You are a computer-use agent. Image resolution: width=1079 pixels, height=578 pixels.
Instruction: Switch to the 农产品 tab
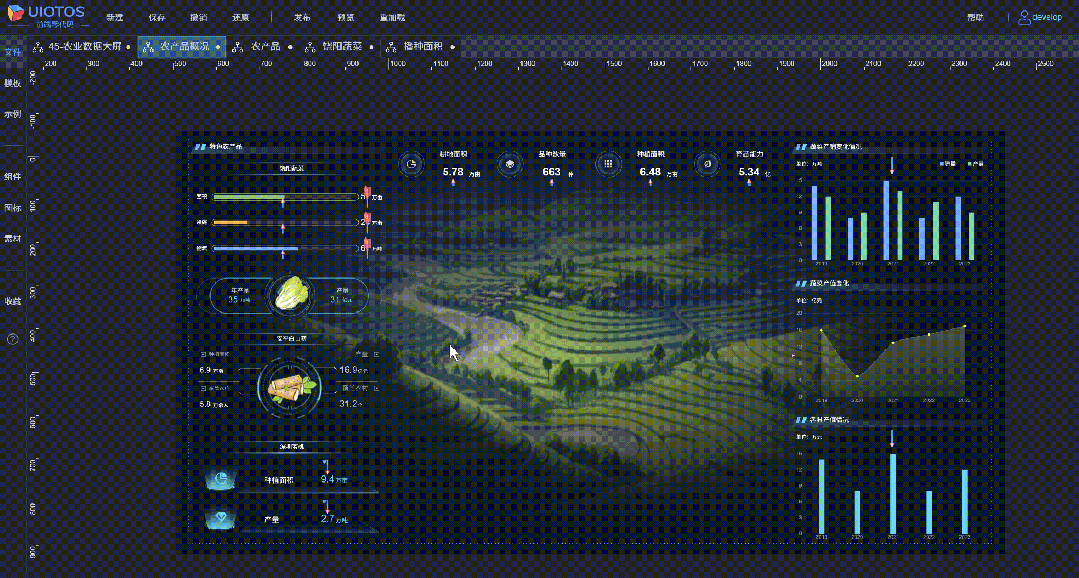coord(262,47)
